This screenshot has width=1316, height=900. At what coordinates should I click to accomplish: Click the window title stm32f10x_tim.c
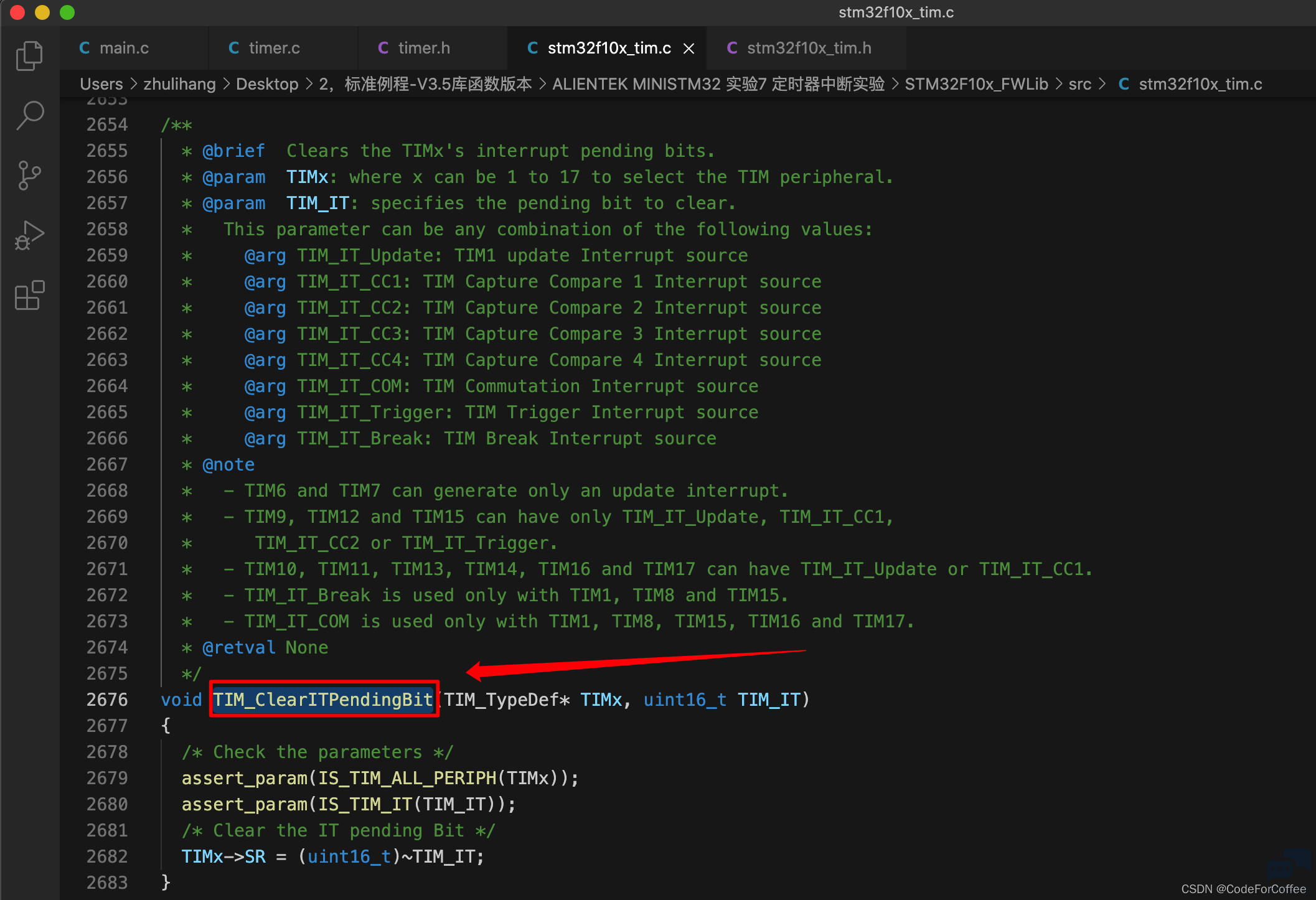tap(896, 12)
